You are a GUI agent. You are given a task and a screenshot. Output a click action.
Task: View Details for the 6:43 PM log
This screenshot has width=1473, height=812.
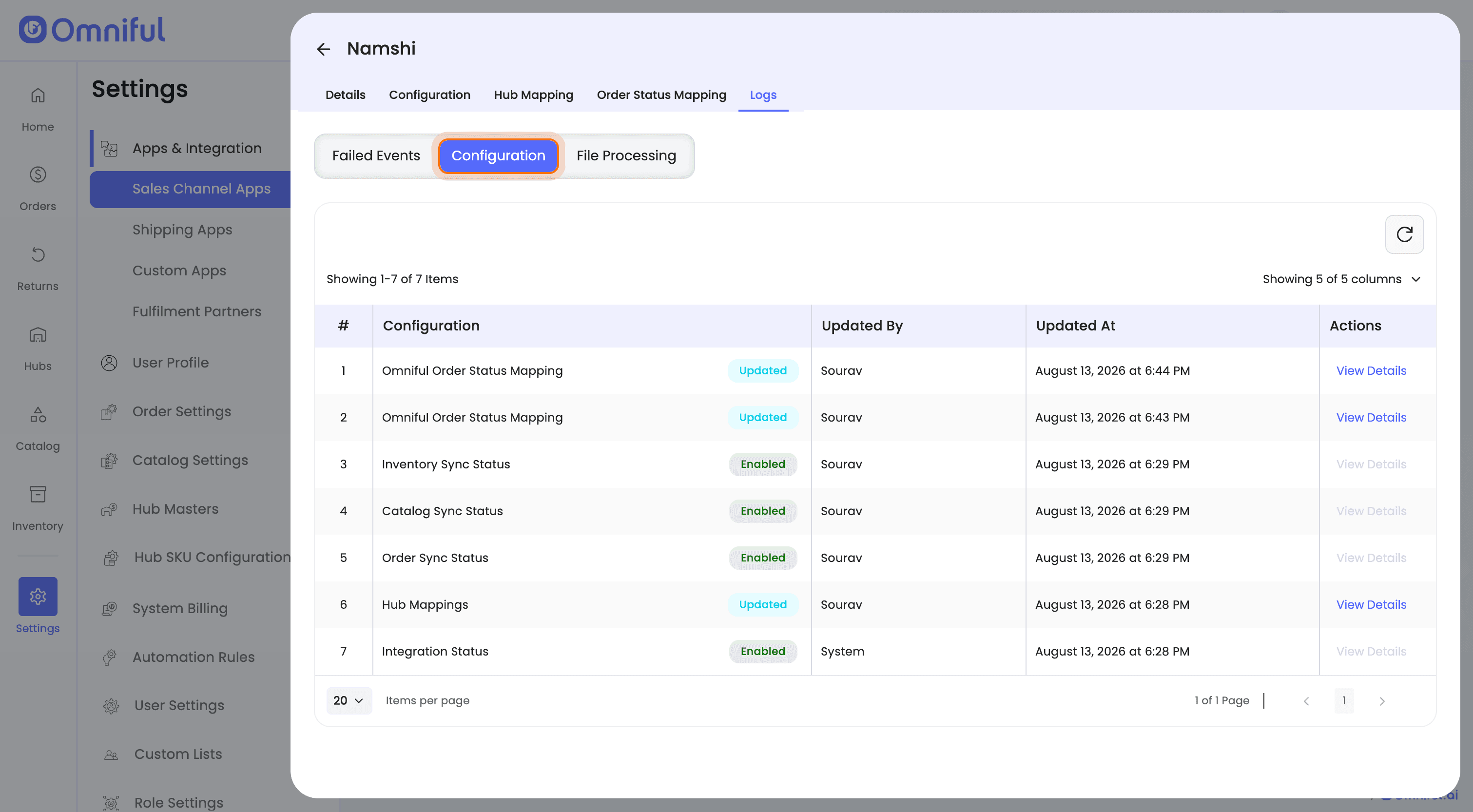[x=1371, y=417]
